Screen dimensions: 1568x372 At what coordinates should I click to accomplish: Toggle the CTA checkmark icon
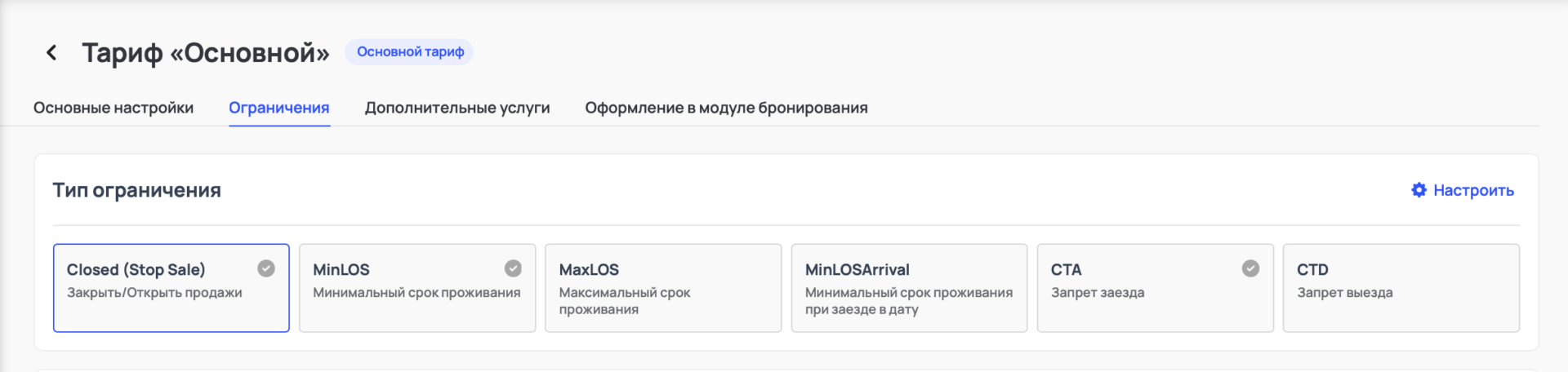1250,268
